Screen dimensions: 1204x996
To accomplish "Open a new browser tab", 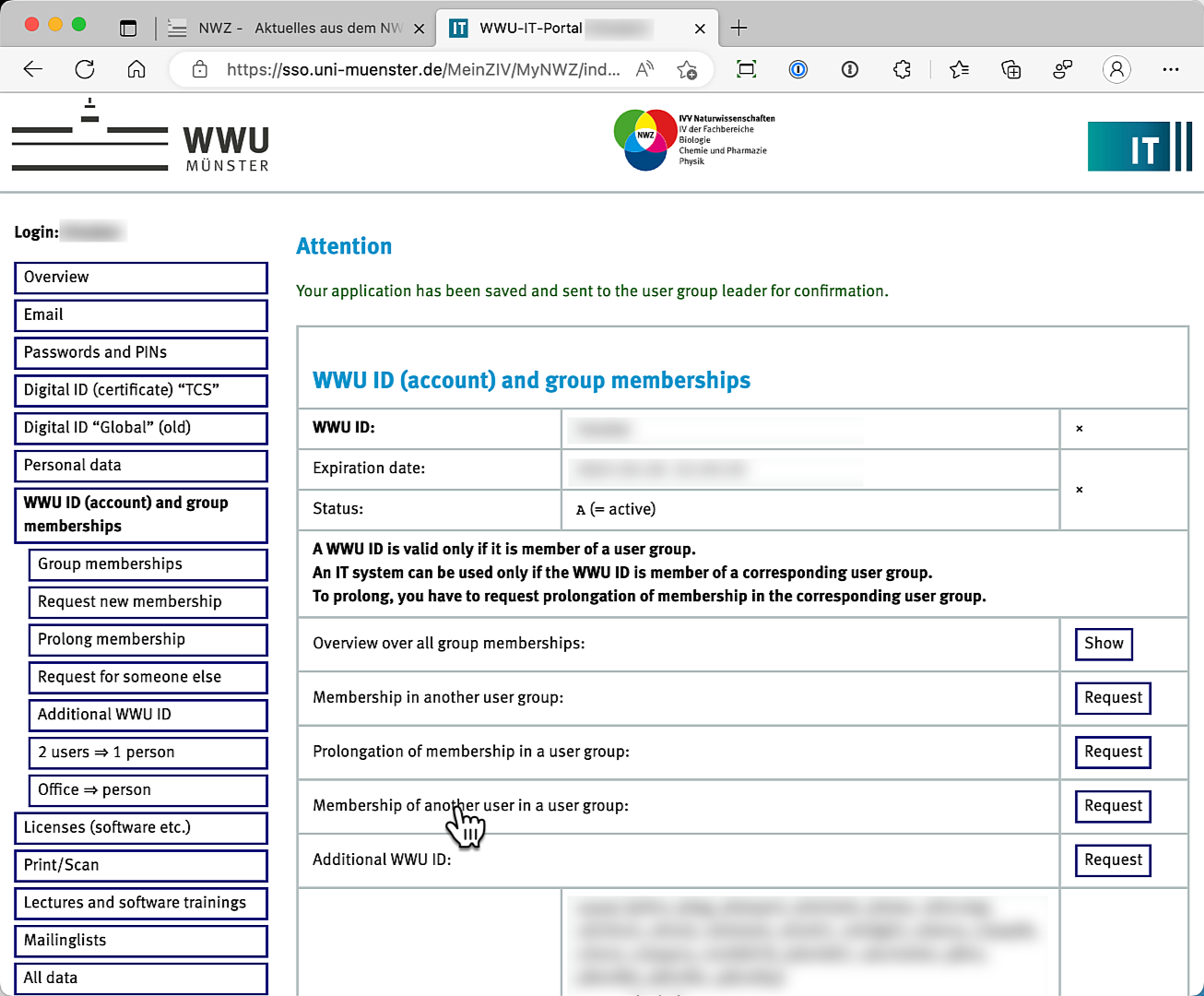I will tap(738, 28).
